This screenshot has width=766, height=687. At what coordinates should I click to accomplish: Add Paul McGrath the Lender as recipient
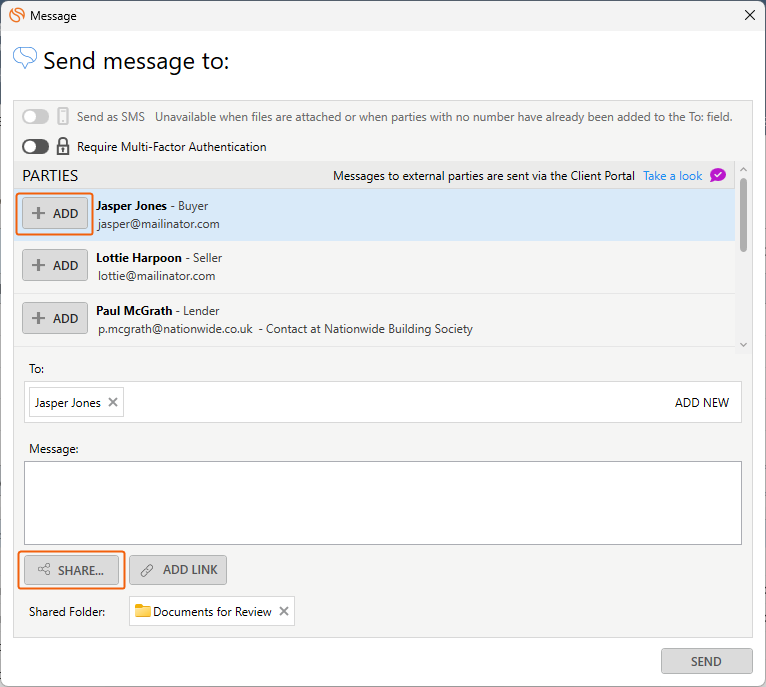[55, 318]
